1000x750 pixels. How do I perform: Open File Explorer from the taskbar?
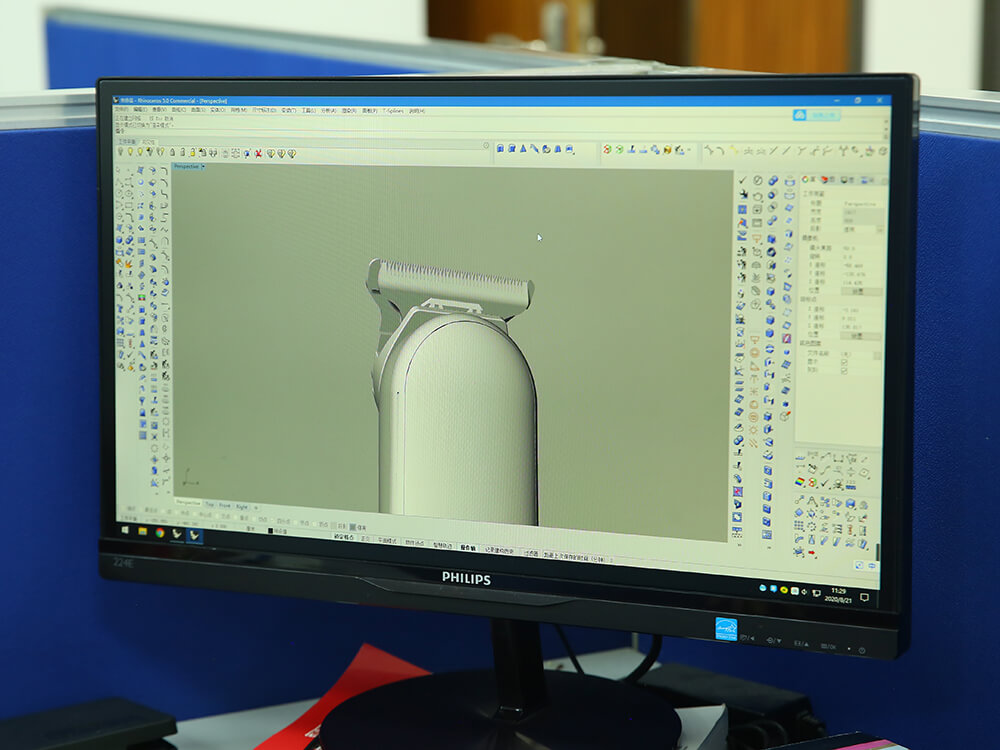pyautogui.click(x=142, y=531)
